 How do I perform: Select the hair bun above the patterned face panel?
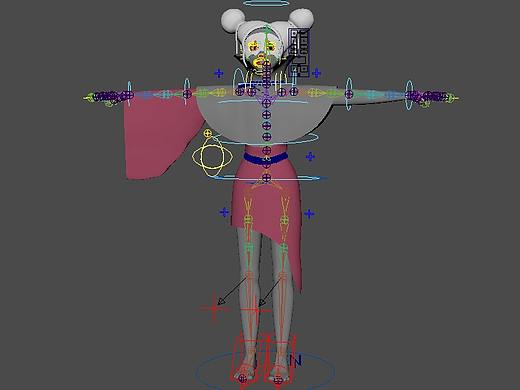point(302,19)
